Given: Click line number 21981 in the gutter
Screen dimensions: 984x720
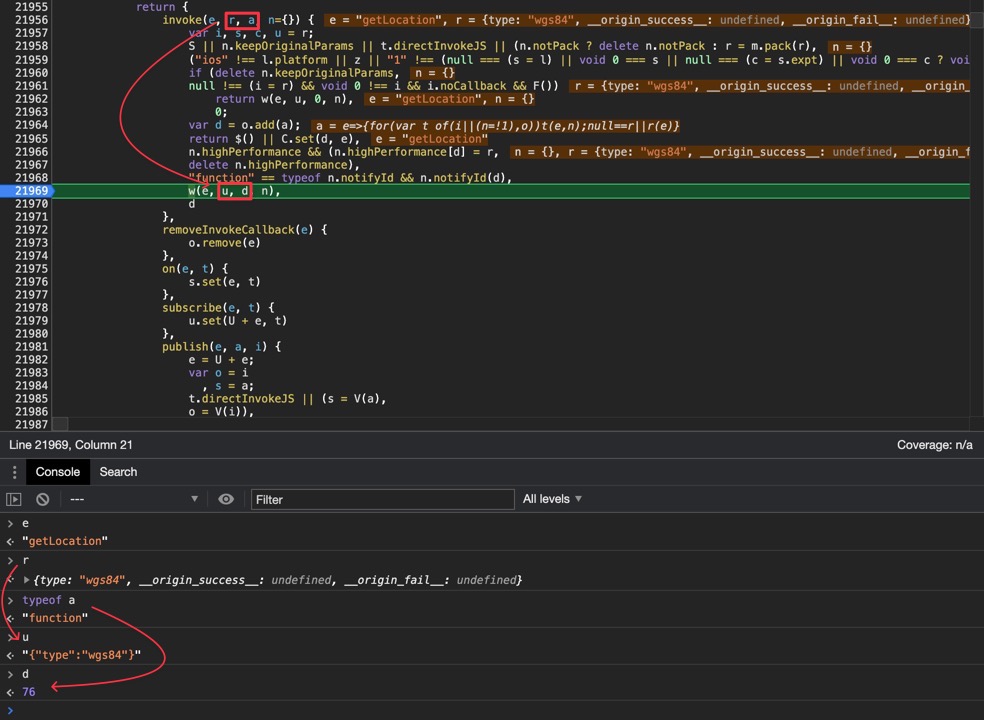Looking at the screenshot, I should pos(31,347).
